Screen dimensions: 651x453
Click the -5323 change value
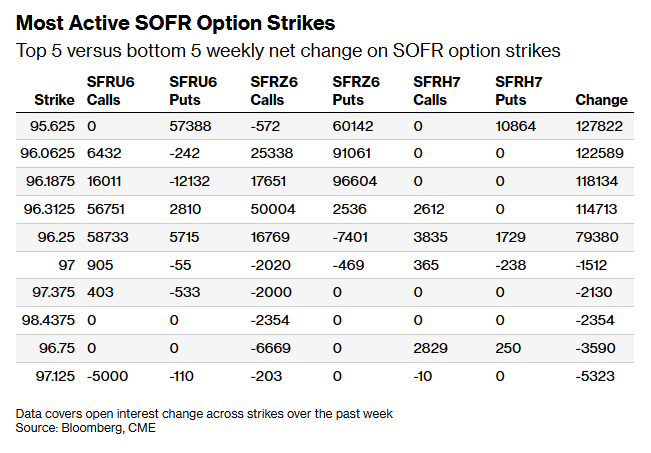click(595, 376)
